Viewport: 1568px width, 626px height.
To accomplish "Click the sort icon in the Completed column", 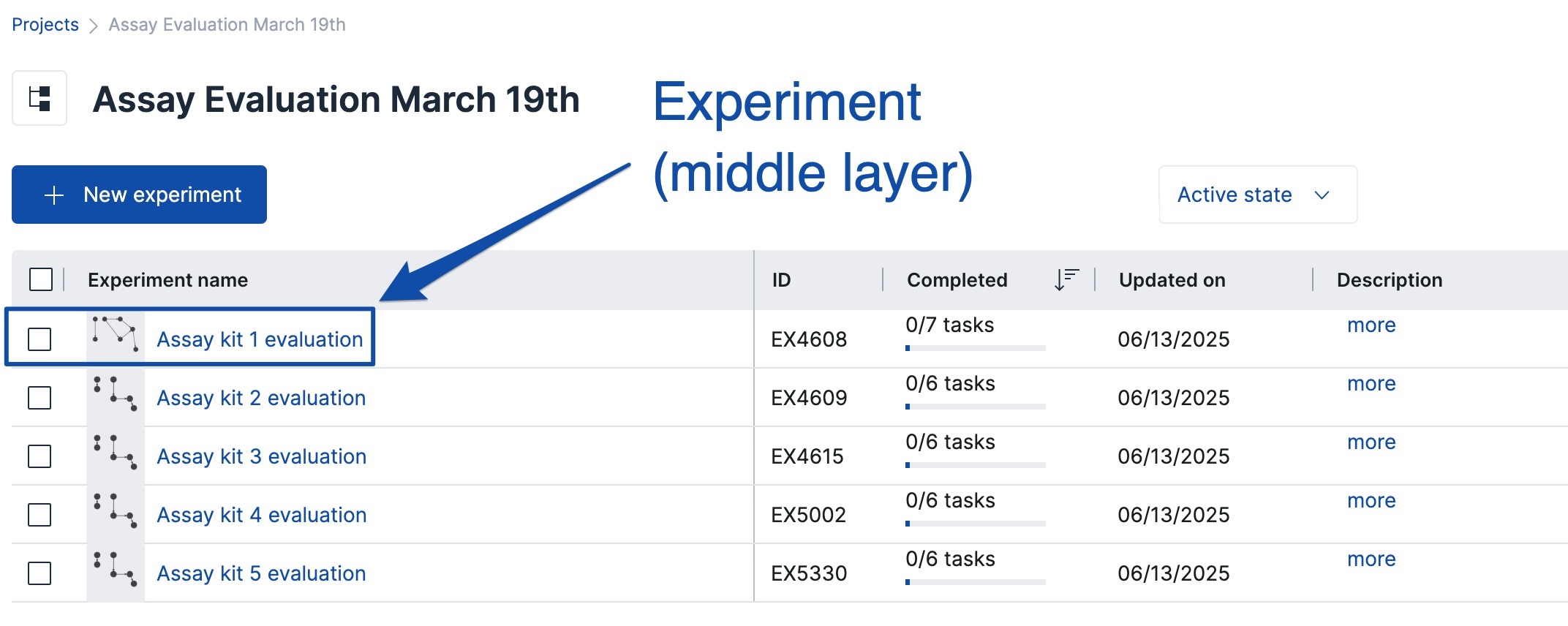I will click(1066, 279).
